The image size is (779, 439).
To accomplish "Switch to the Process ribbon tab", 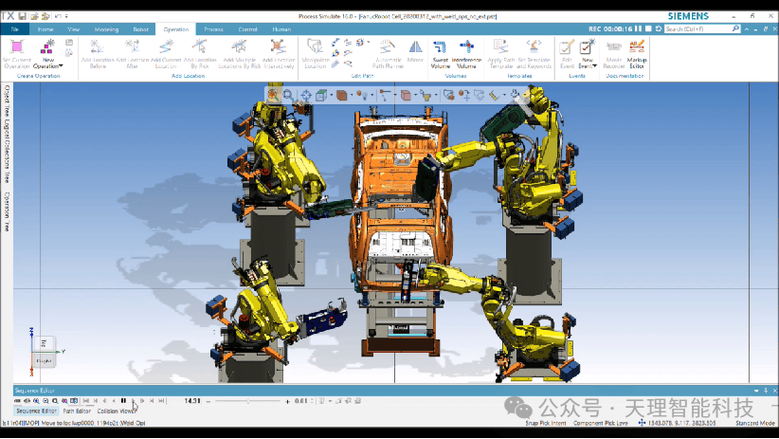I will (214, 29).
